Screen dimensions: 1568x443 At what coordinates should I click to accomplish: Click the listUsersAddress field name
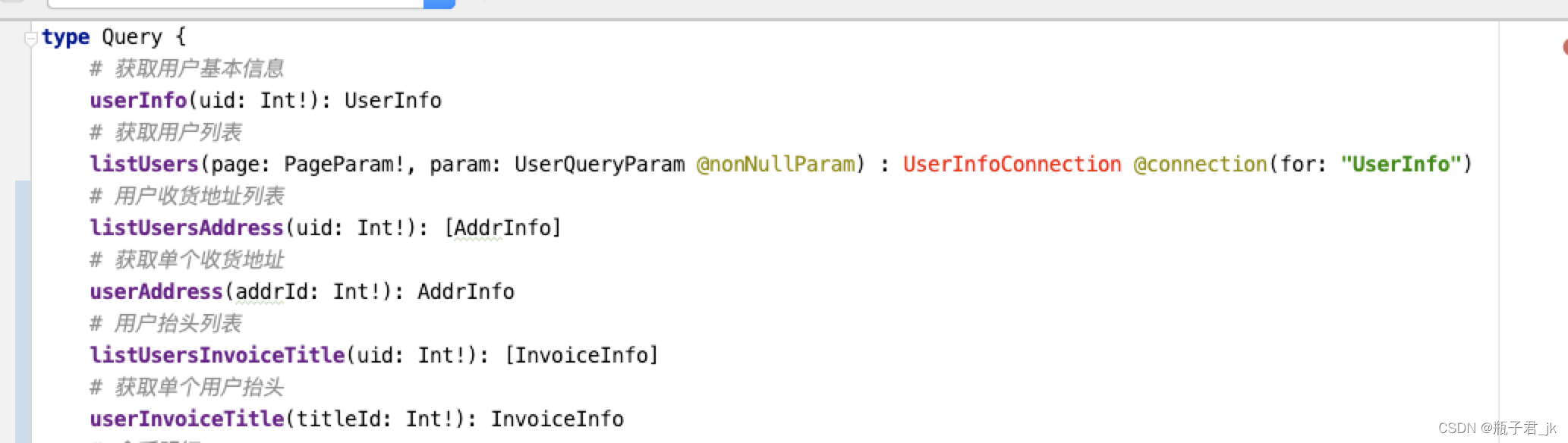(x=187, y=228)
